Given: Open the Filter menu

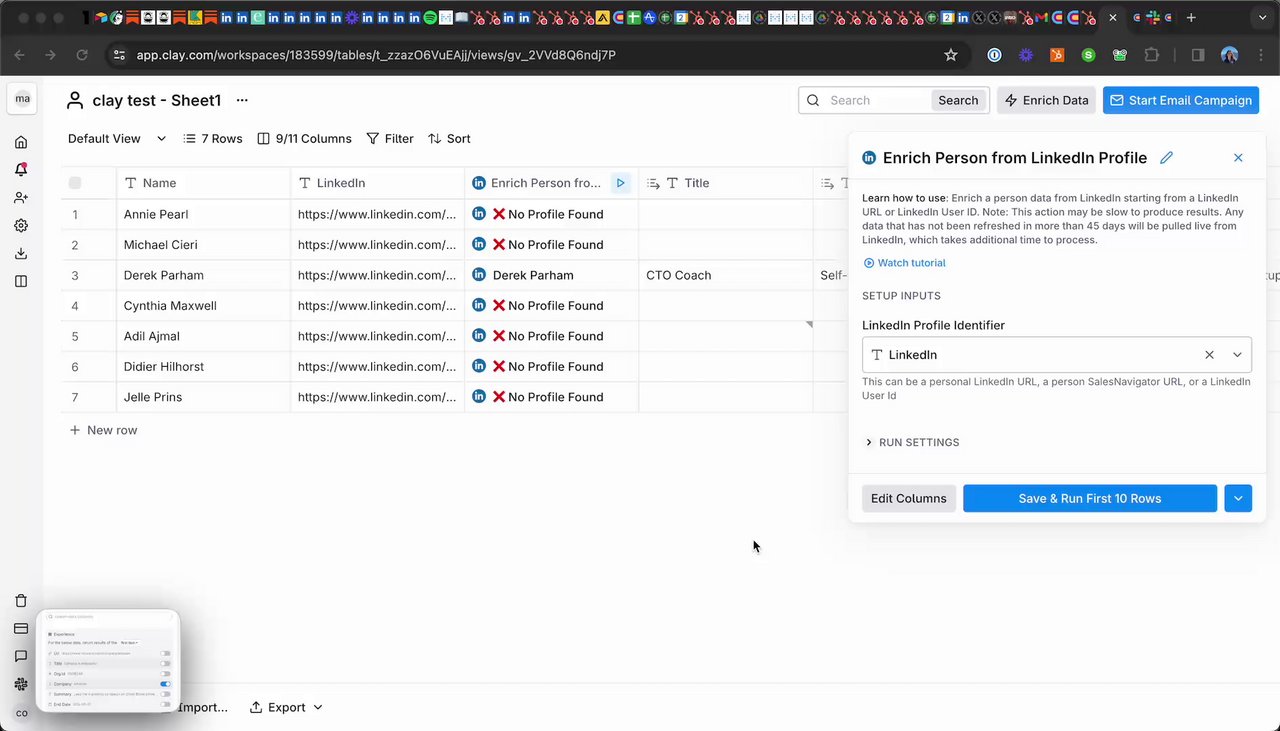Looking at the screenshot, I should tap(390, 139).
